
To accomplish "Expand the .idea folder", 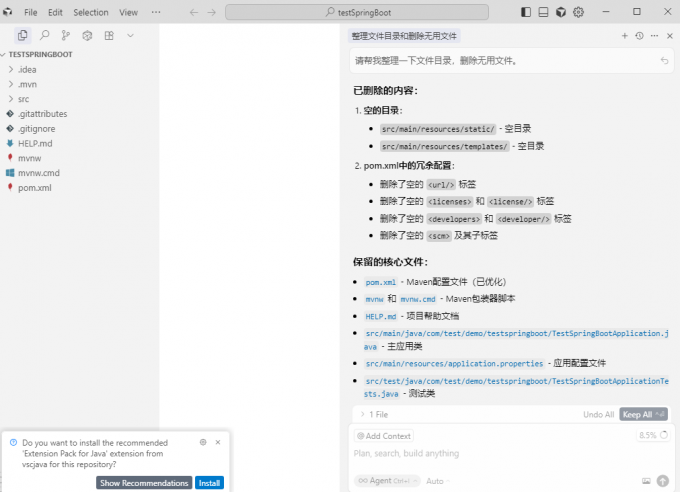I will (x=26, y=69).
